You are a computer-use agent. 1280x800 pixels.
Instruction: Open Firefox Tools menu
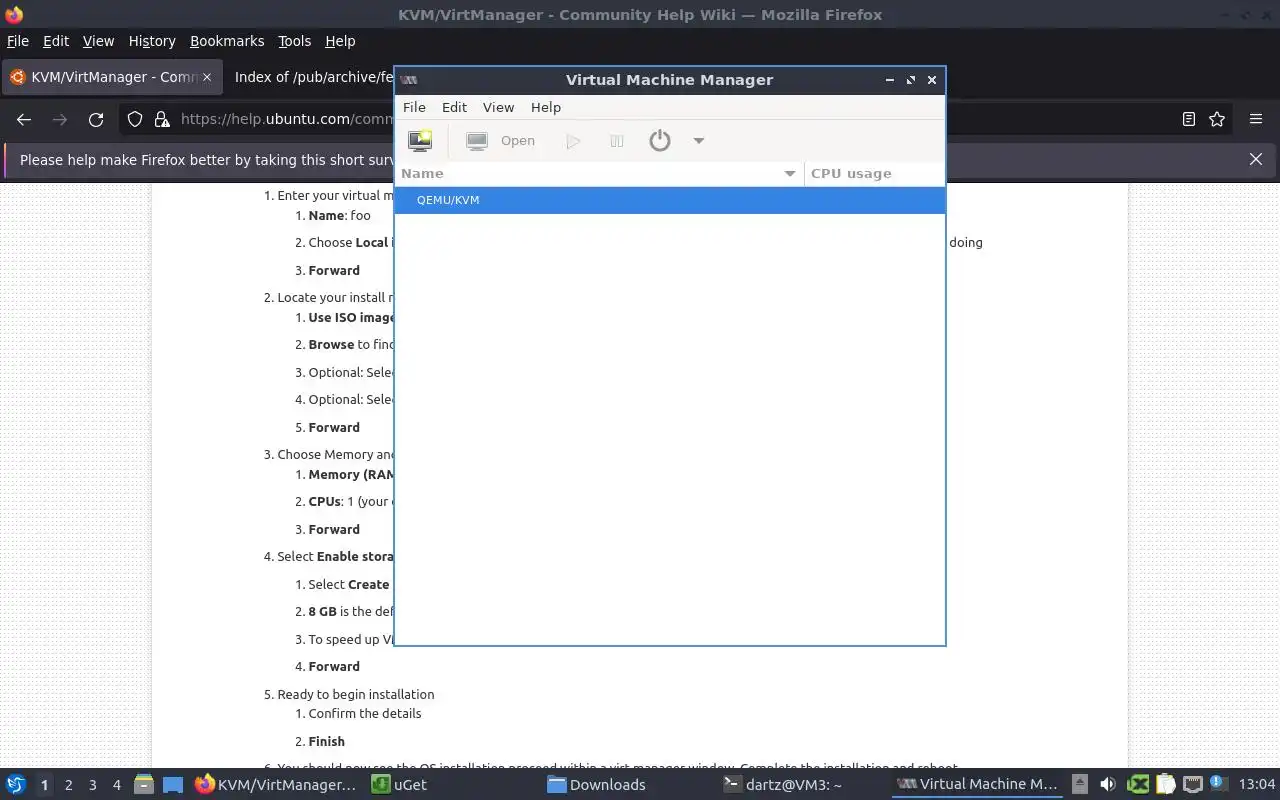(x=294, y=41)
